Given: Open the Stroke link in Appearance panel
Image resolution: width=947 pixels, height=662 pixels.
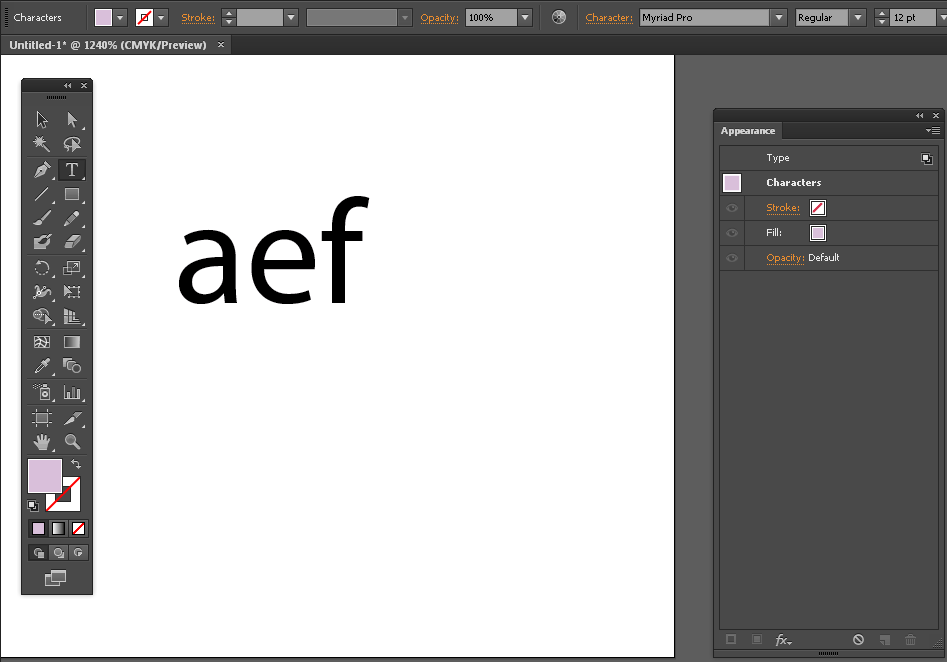Looking at the screenshot, I should pyautogui.click(x=783, y=208).
